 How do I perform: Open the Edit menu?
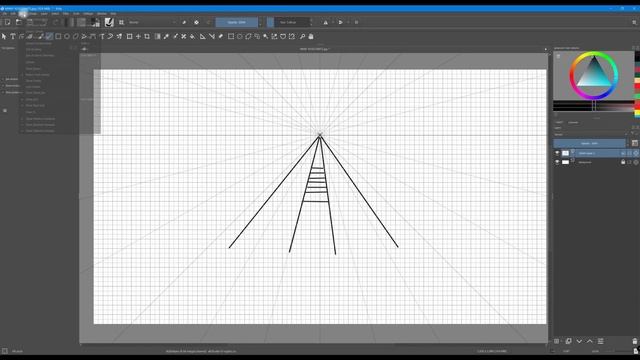(13, 13)
